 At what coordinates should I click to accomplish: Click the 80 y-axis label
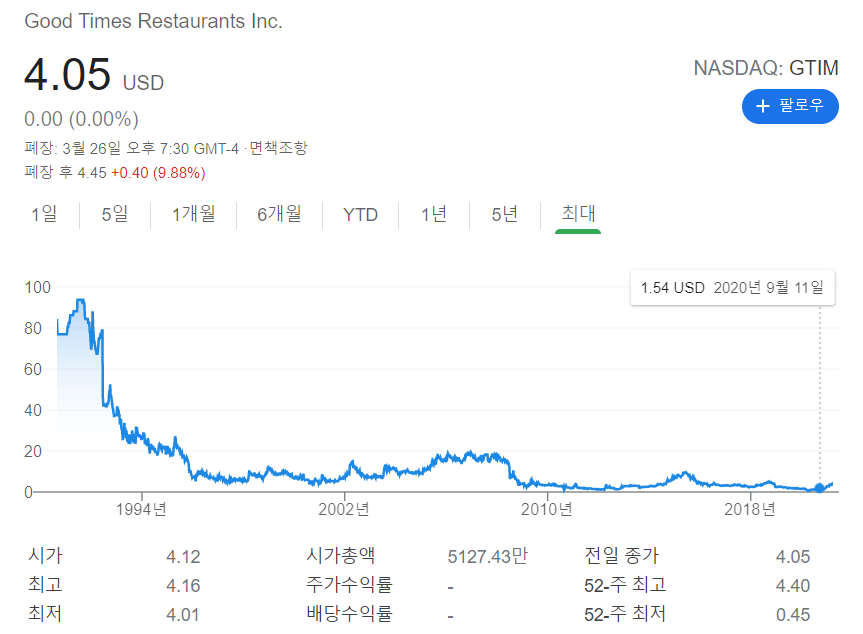point(33,329)
